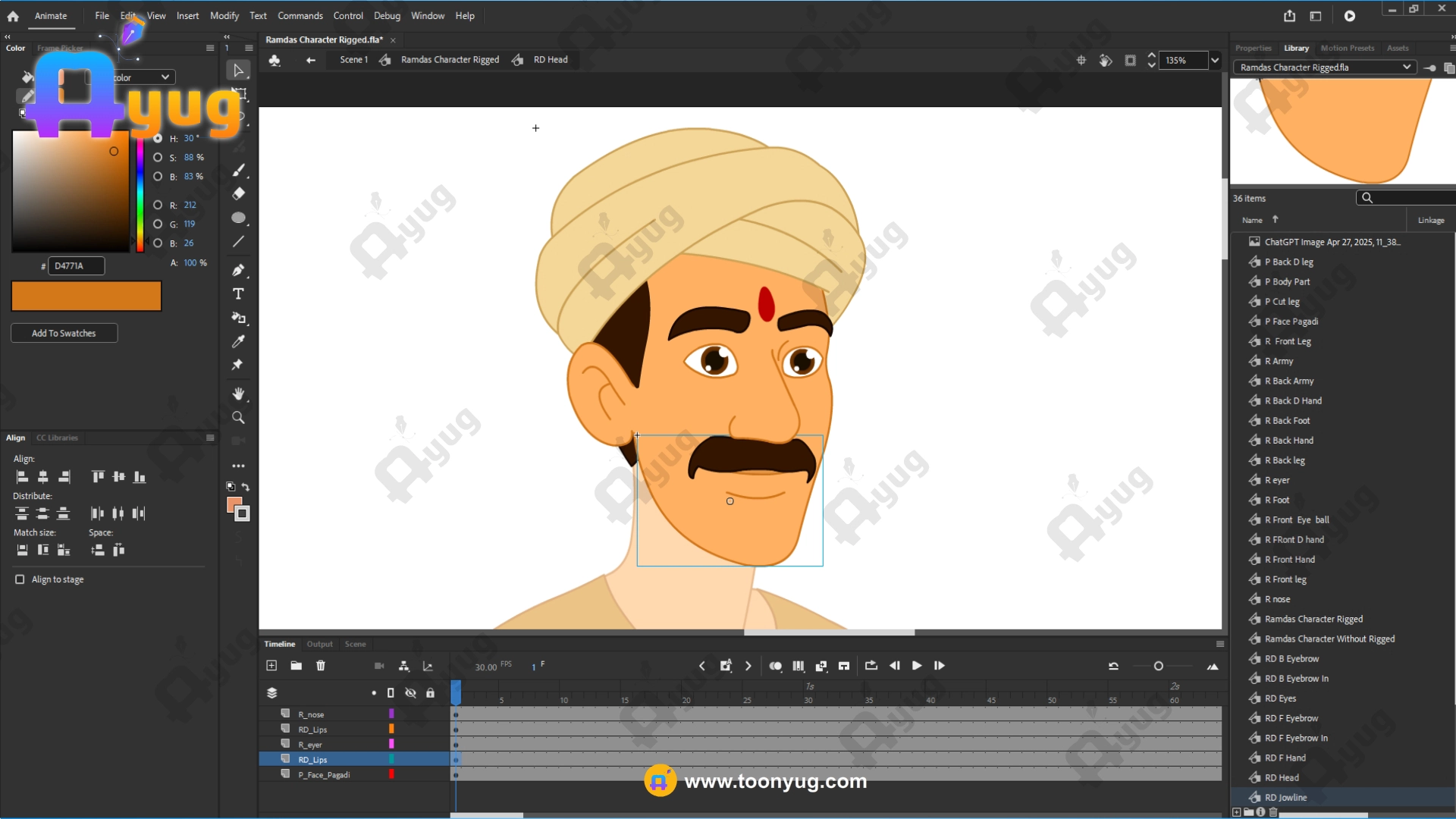Click the Delete layer trash icon
This screenshot has width=1456, height=819.
pos(321,666)
